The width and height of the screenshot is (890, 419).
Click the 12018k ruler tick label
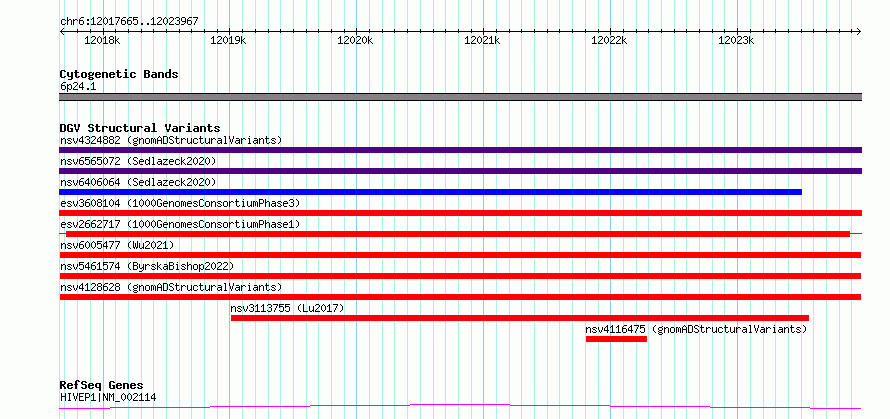pos(102,40)
